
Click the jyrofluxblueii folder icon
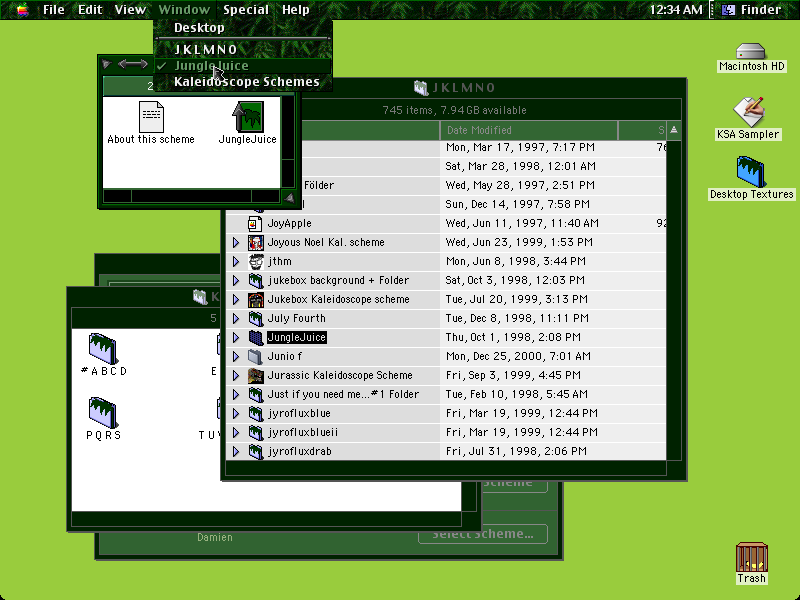255,432
